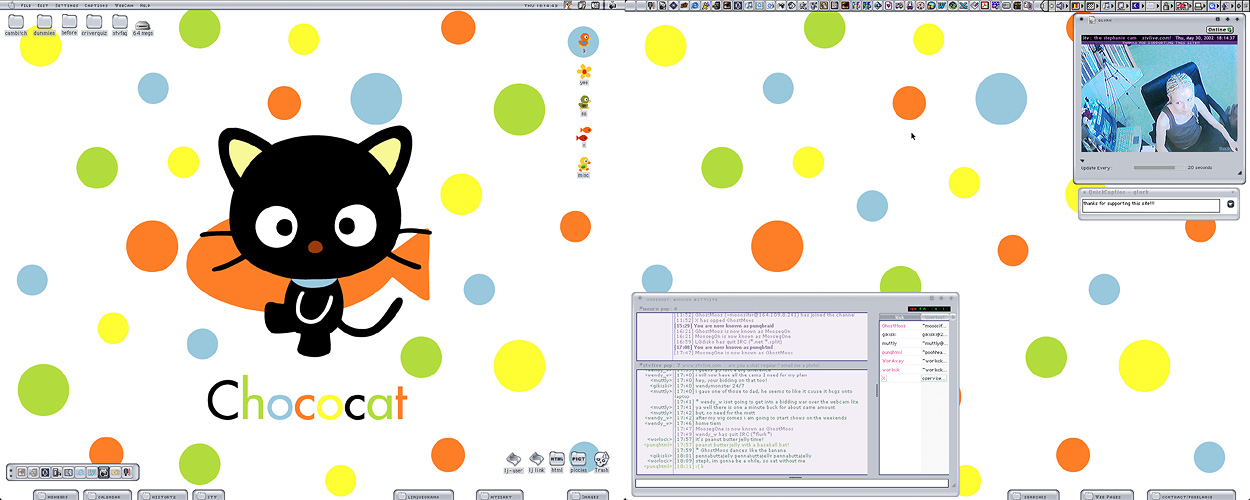Open the Settings menu in menu bar
The image size is (1250, 500).
coord(67,4)
